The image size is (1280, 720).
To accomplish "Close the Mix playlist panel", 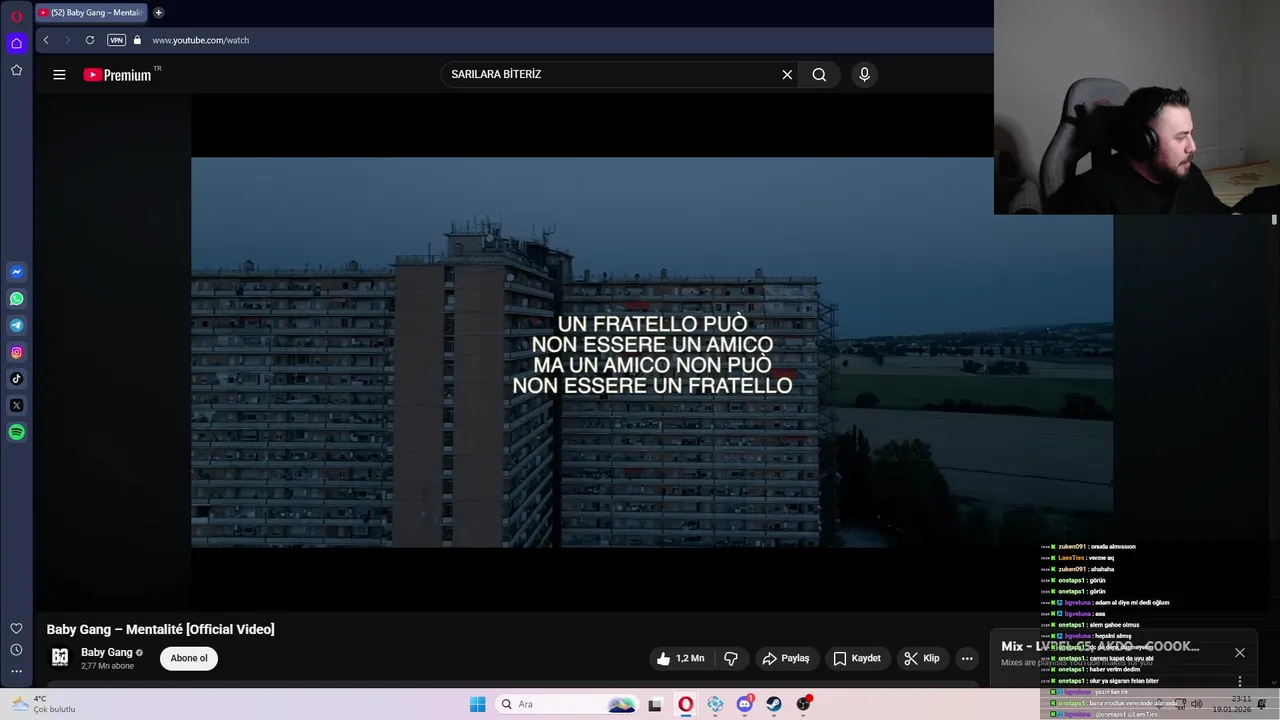I will pyautogui.click(x=1240, y=653).
